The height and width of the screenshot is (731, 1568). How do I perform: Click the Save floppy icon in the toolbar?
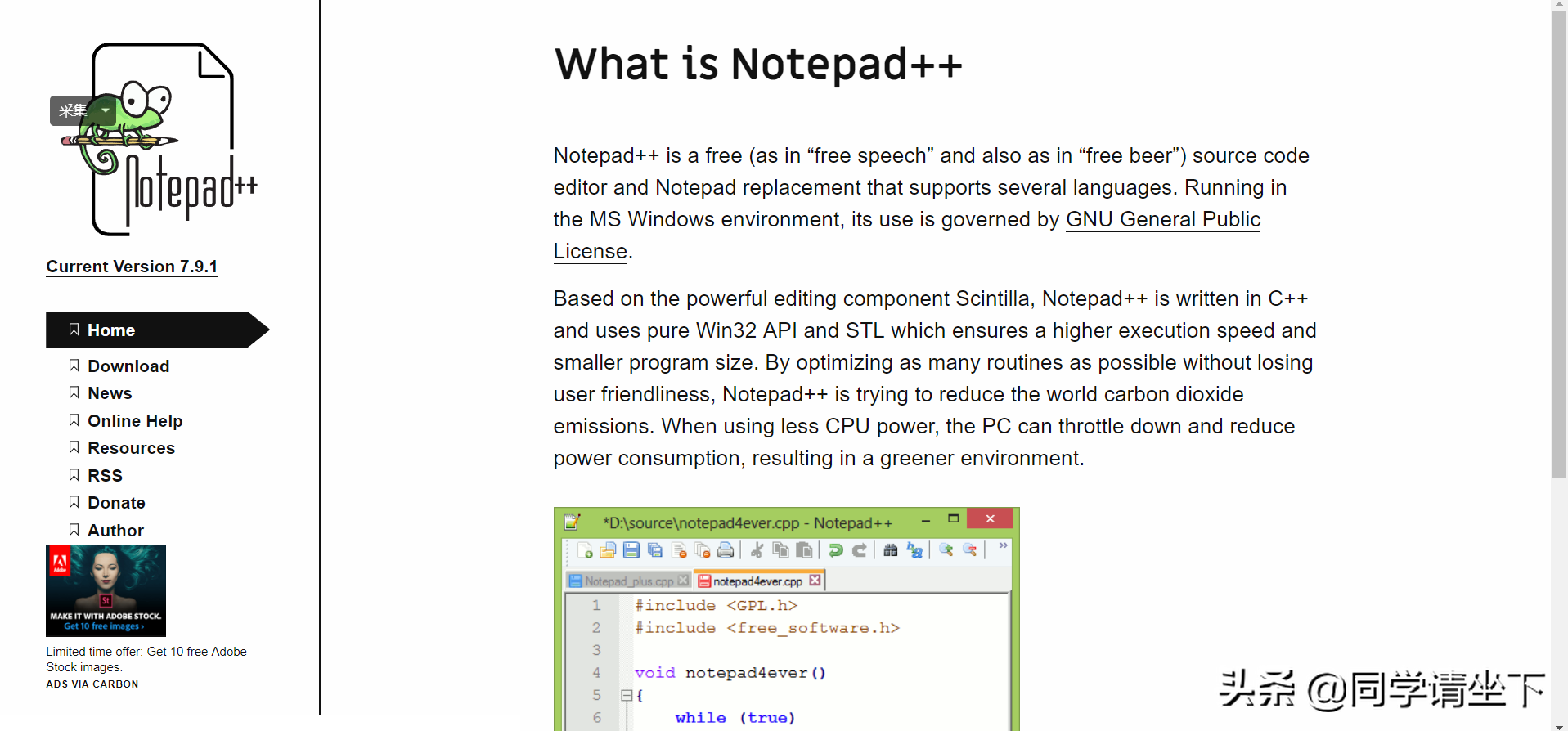tap(631, 550)
